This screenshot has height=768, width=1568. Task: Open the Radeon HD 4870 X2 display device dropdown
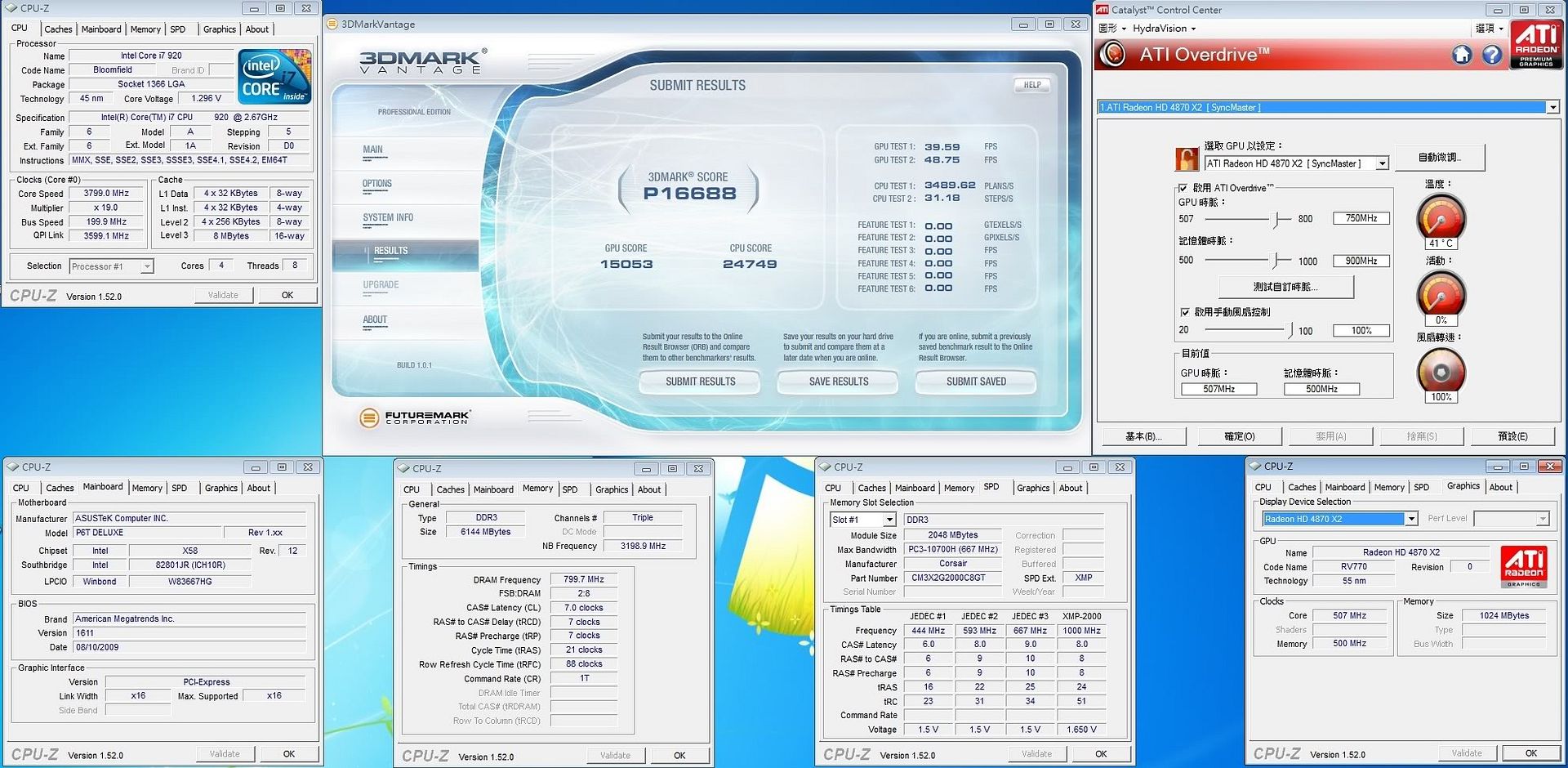[x=1410, y=519]
